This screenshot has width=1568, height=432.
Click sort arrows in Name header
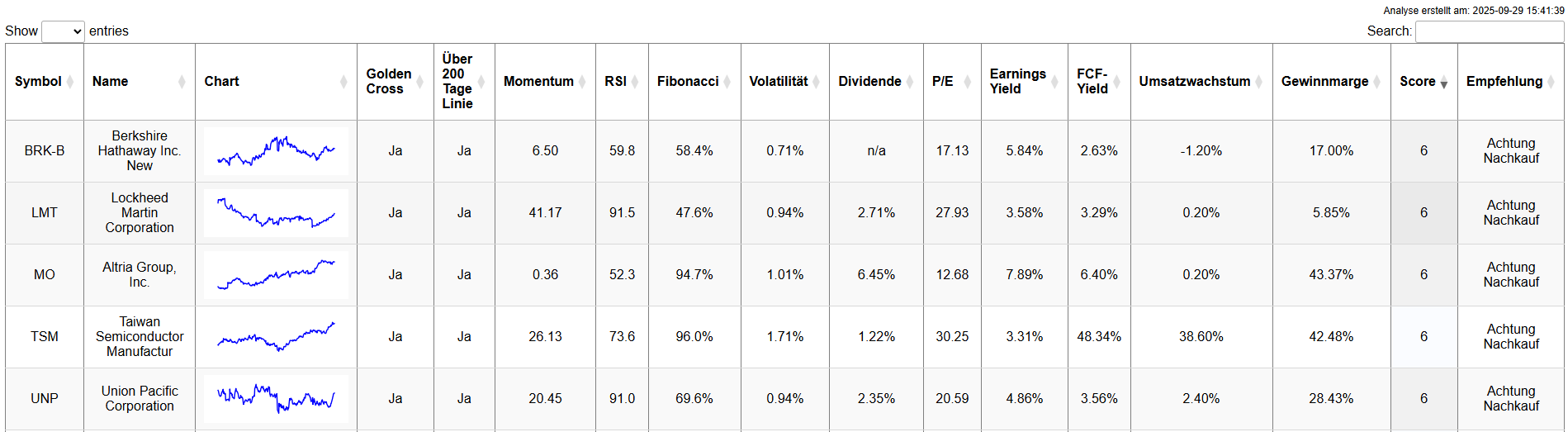tap(182, 82)
